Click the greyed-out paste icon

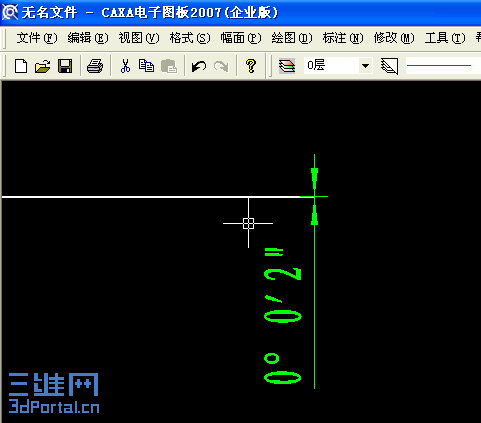point(169,66)
